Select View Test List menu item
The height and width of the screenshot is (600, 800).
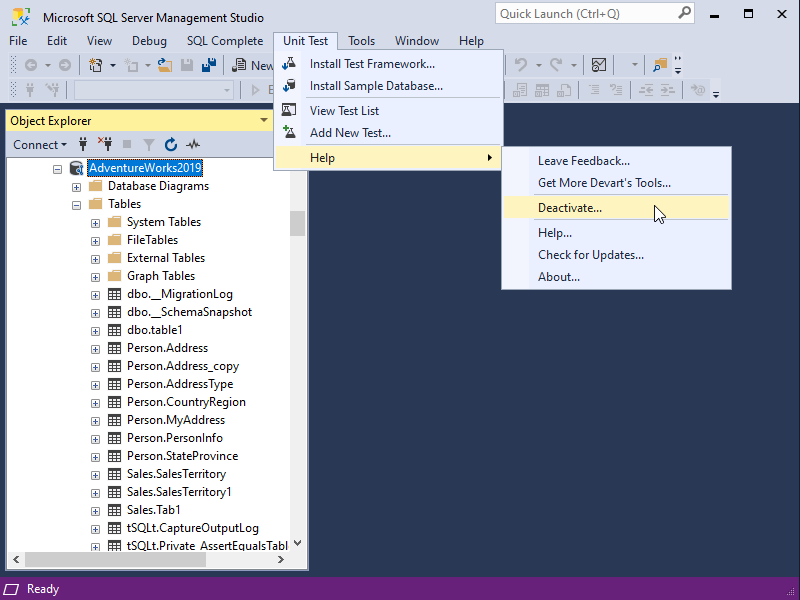[x=389, y=110]
